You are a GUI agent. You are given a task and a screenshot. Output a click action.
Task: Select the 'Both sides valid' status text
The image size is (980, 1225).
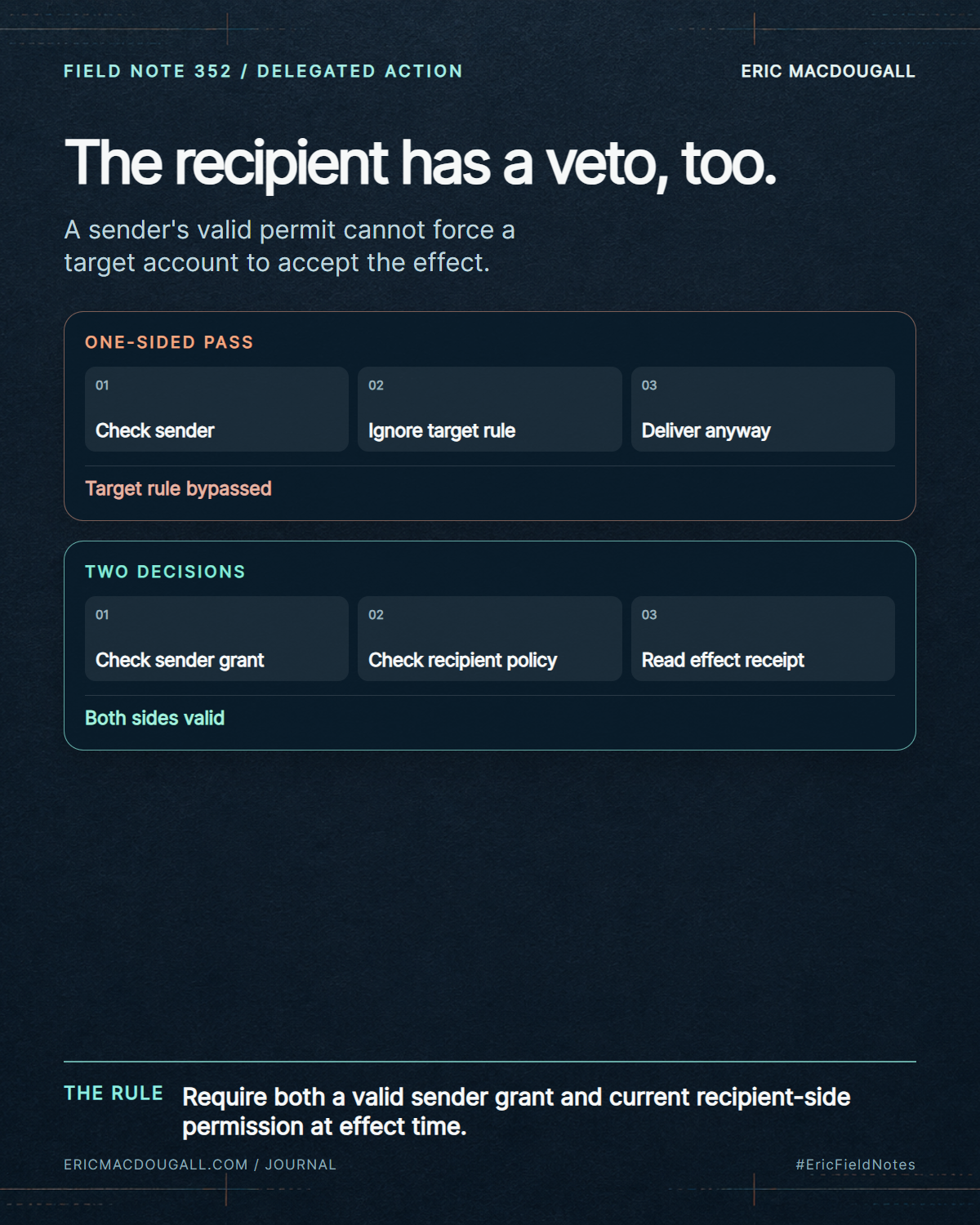click(154, 718)
